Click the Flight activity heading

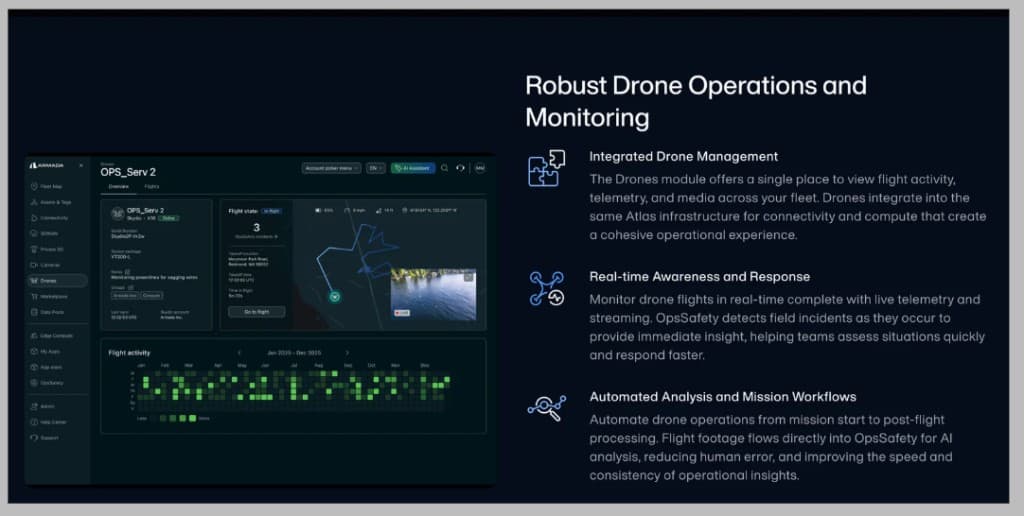tap(129, 353)
